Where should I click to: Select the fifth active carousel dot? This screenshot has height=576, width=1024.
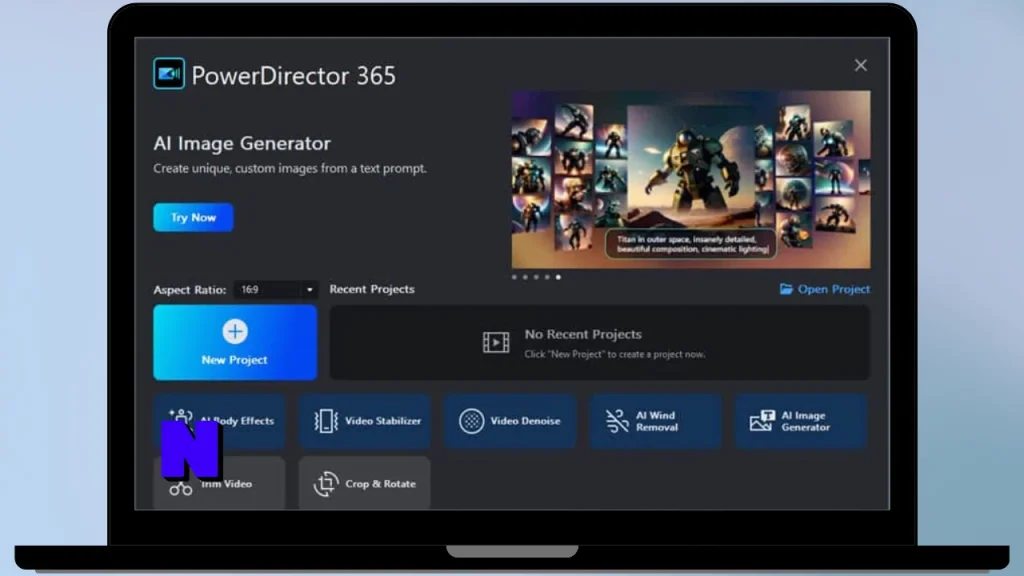click(x=558, y=277)
